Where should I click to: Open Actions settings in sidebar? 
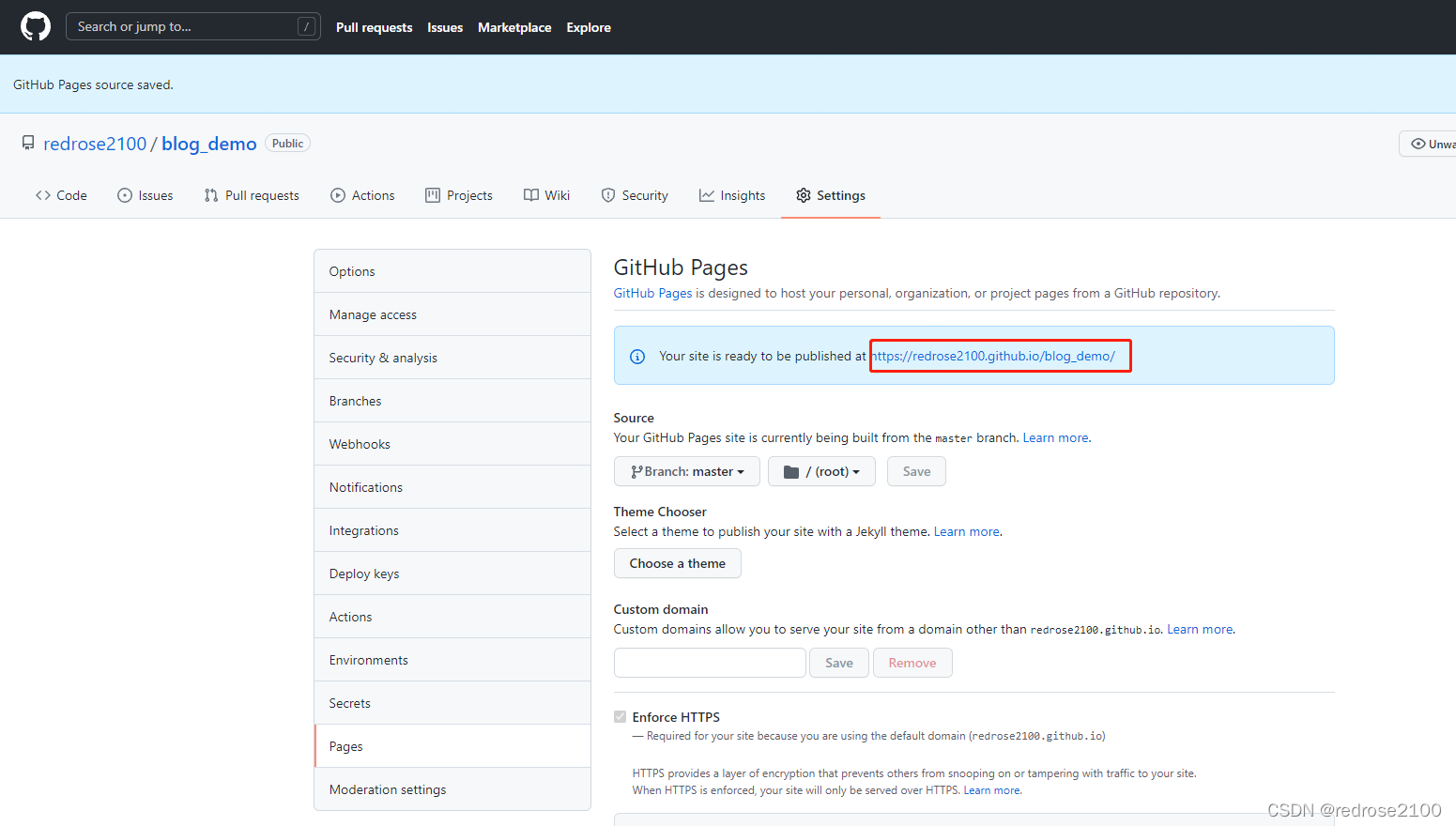[452, 617]
